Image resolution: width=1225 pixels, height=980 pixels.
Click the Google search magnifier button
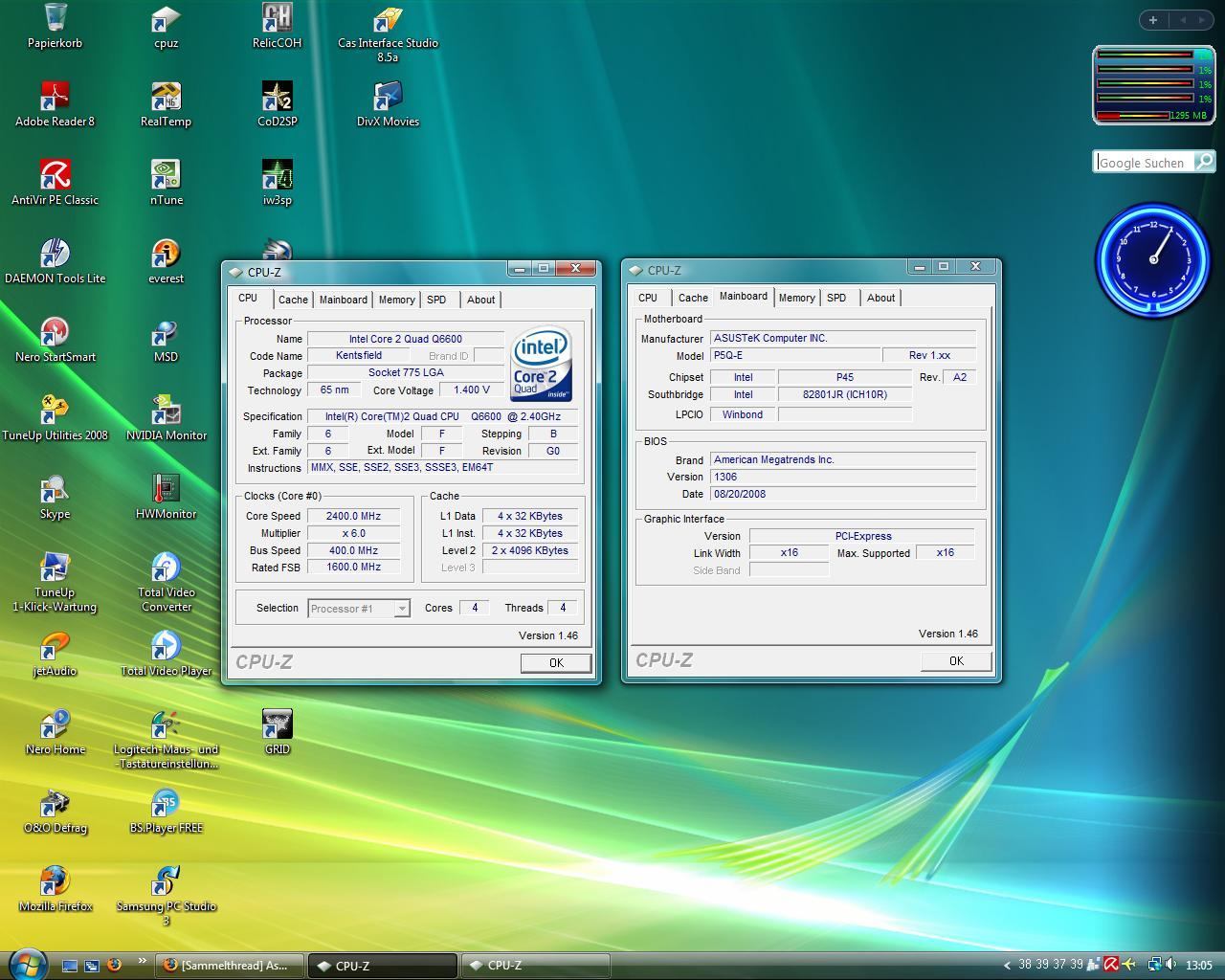point(1205,162)
